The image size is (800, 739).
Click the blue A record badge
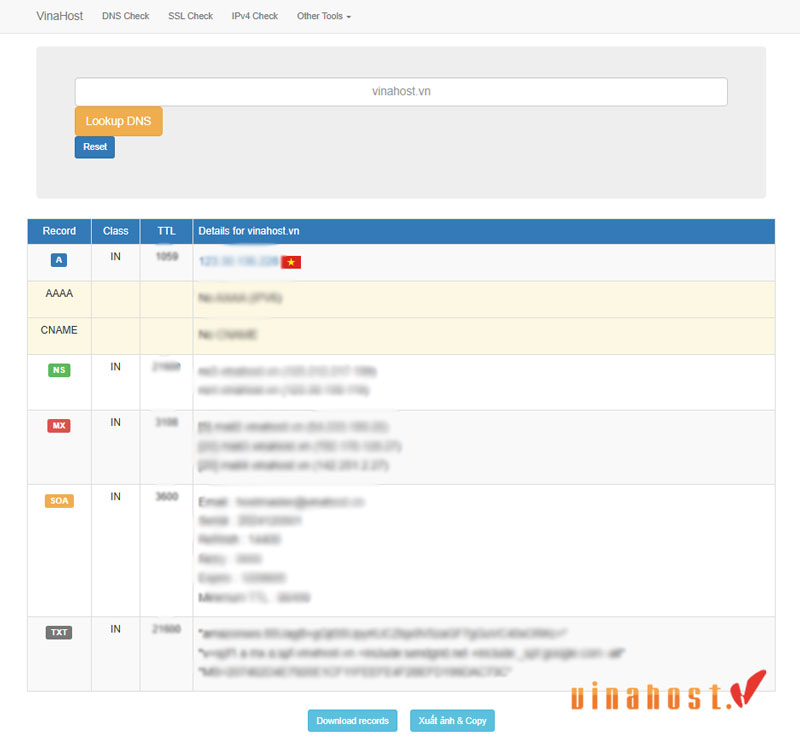tap(59, 260)
